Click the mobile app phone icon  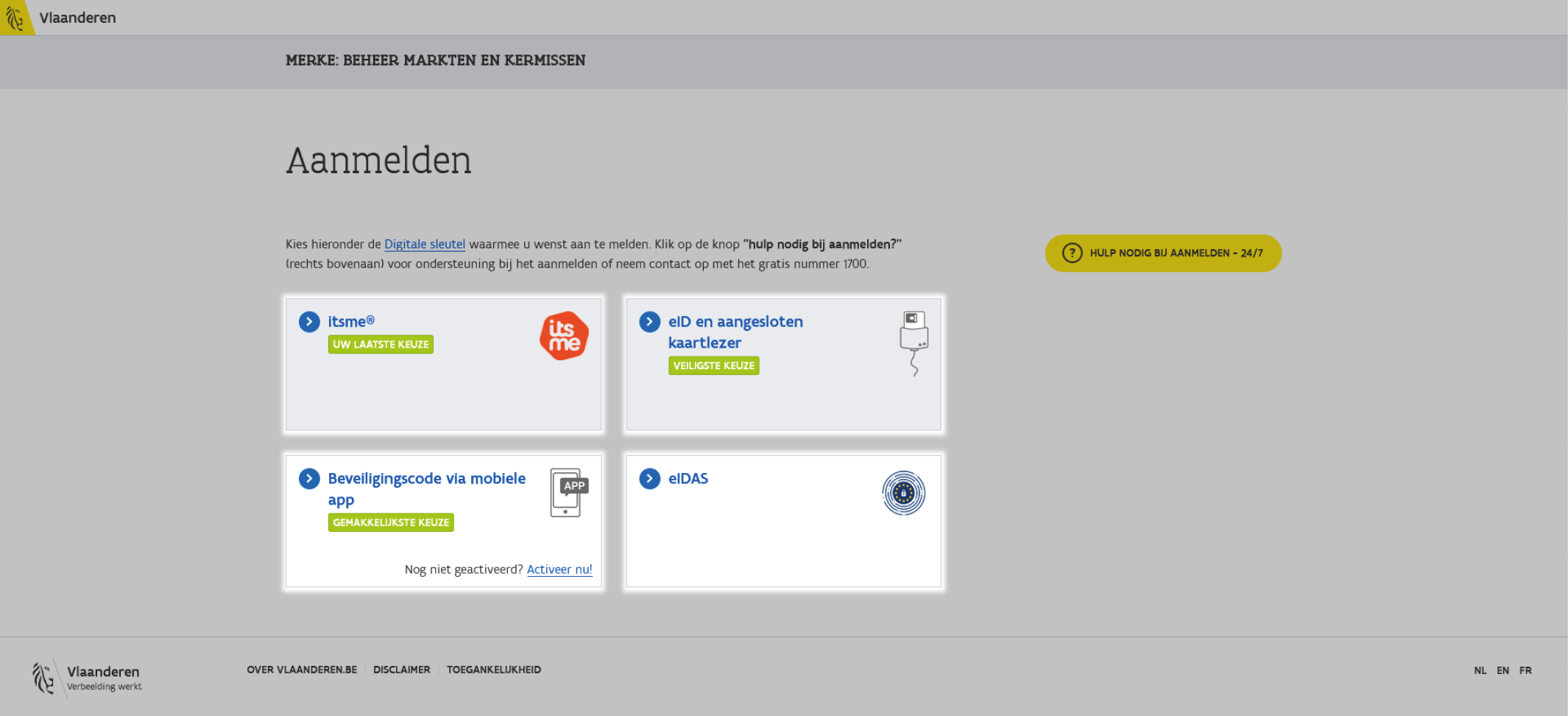pyautogui.click(x=568, y=493)
